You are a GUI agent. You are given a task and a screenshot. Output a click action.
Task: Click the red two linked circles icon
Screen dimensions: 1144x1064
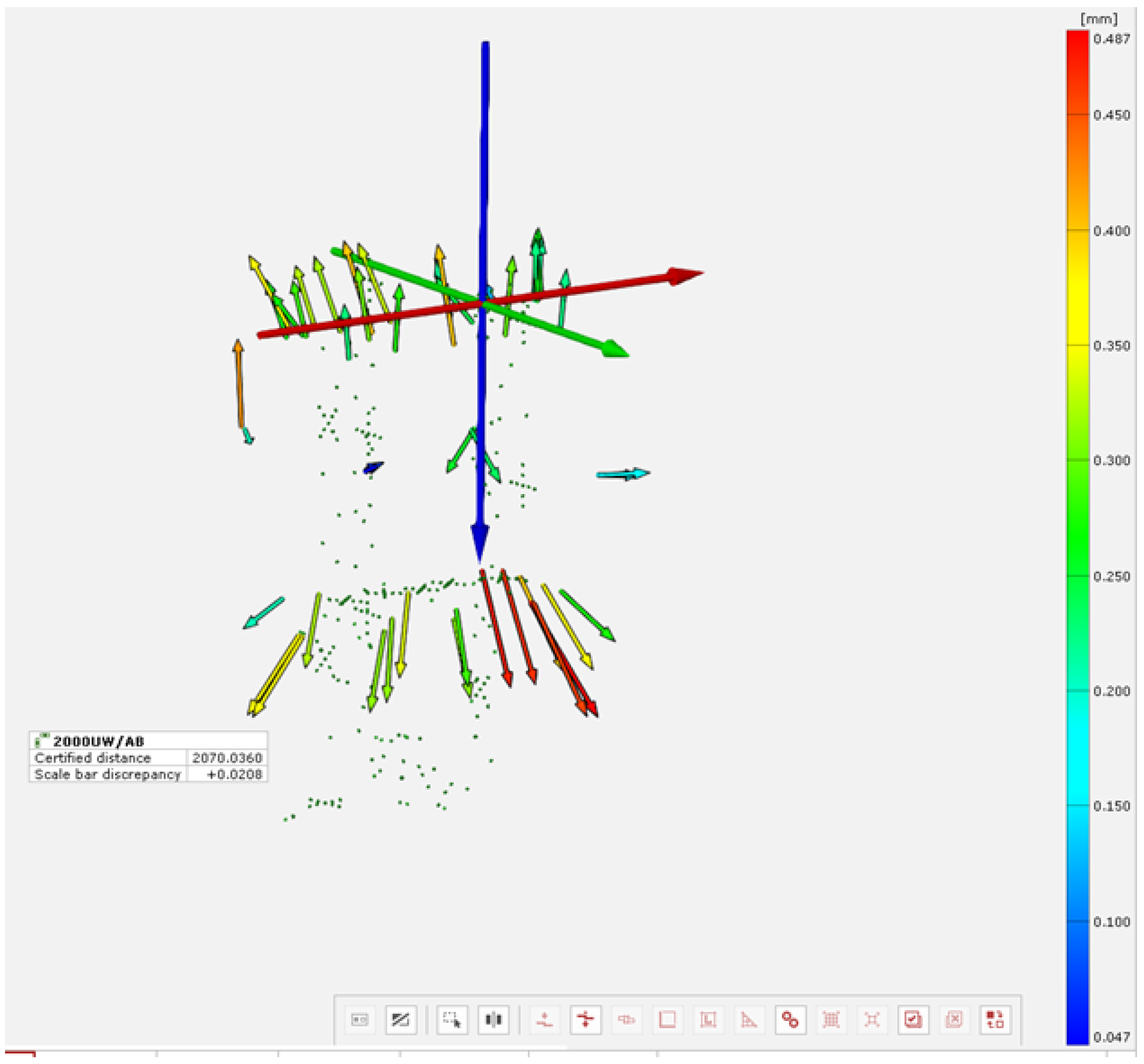click(x=790, y=1020)
